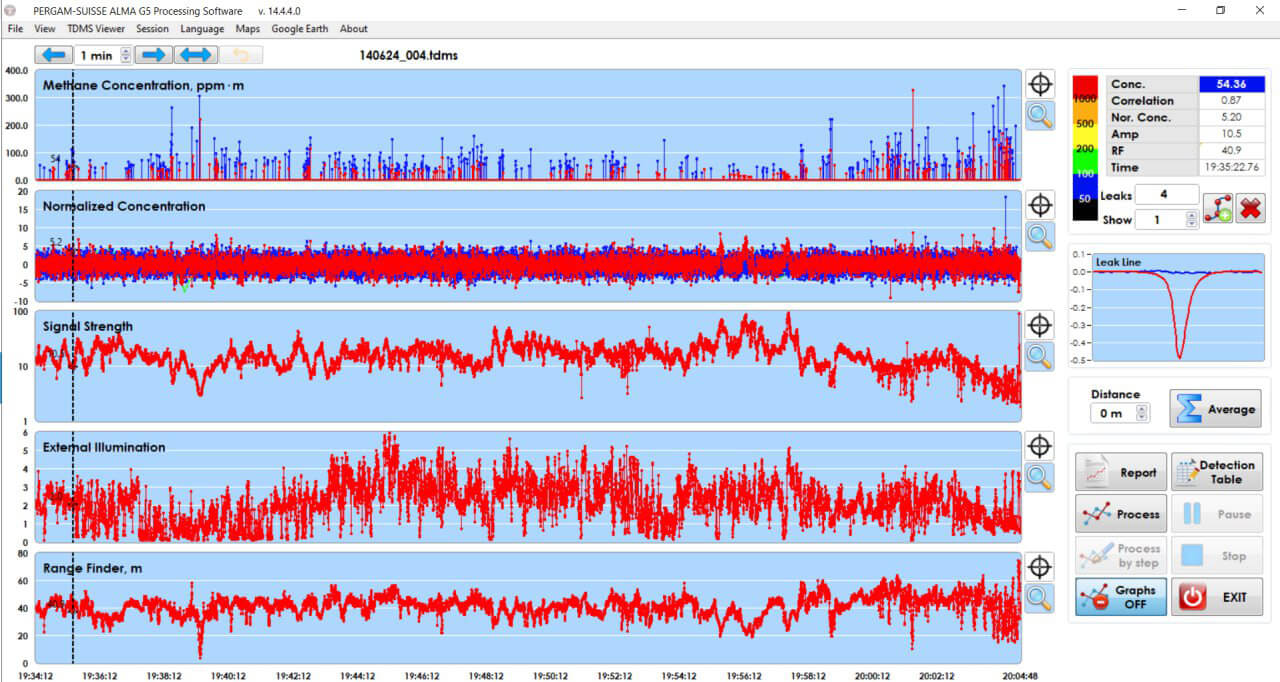
Task: Generate a Report
Action: tap(1120, 471)
